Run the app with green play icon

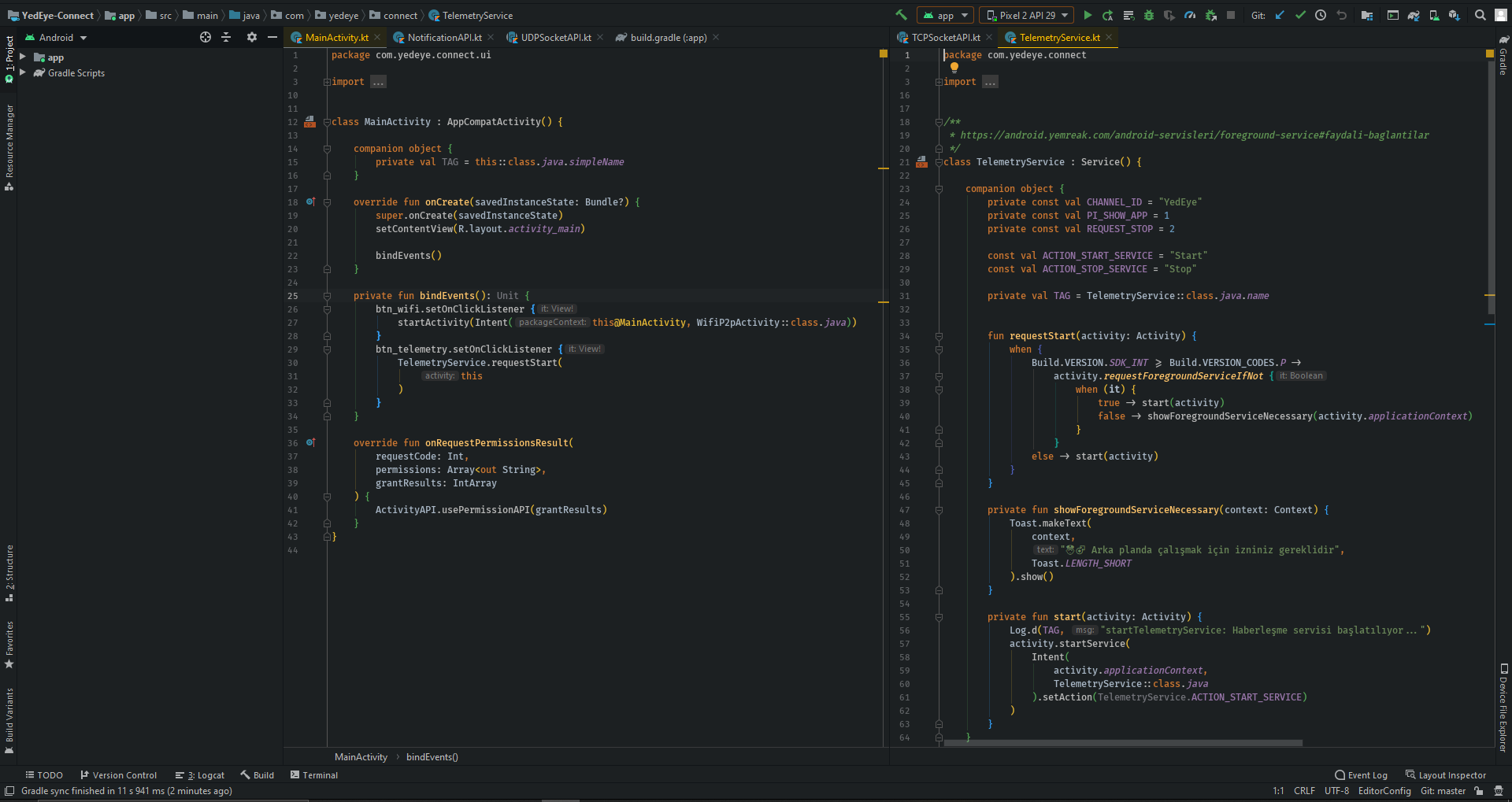coord(1088,15)
